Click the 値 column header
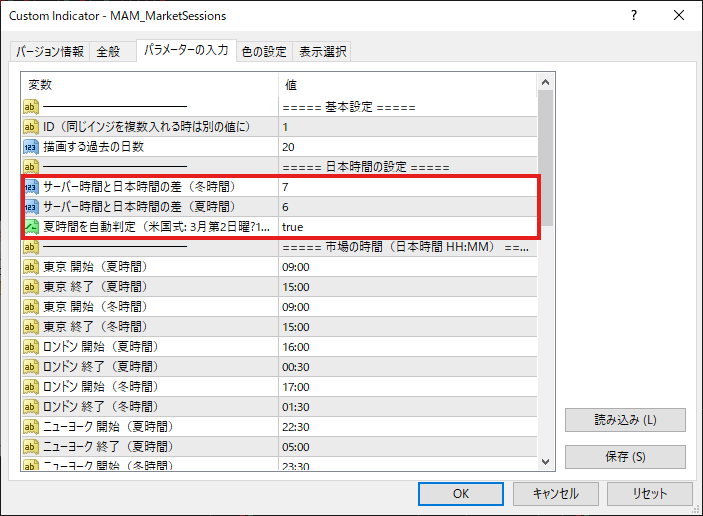Screen dimensions: 703x516 tap(408, 85)
